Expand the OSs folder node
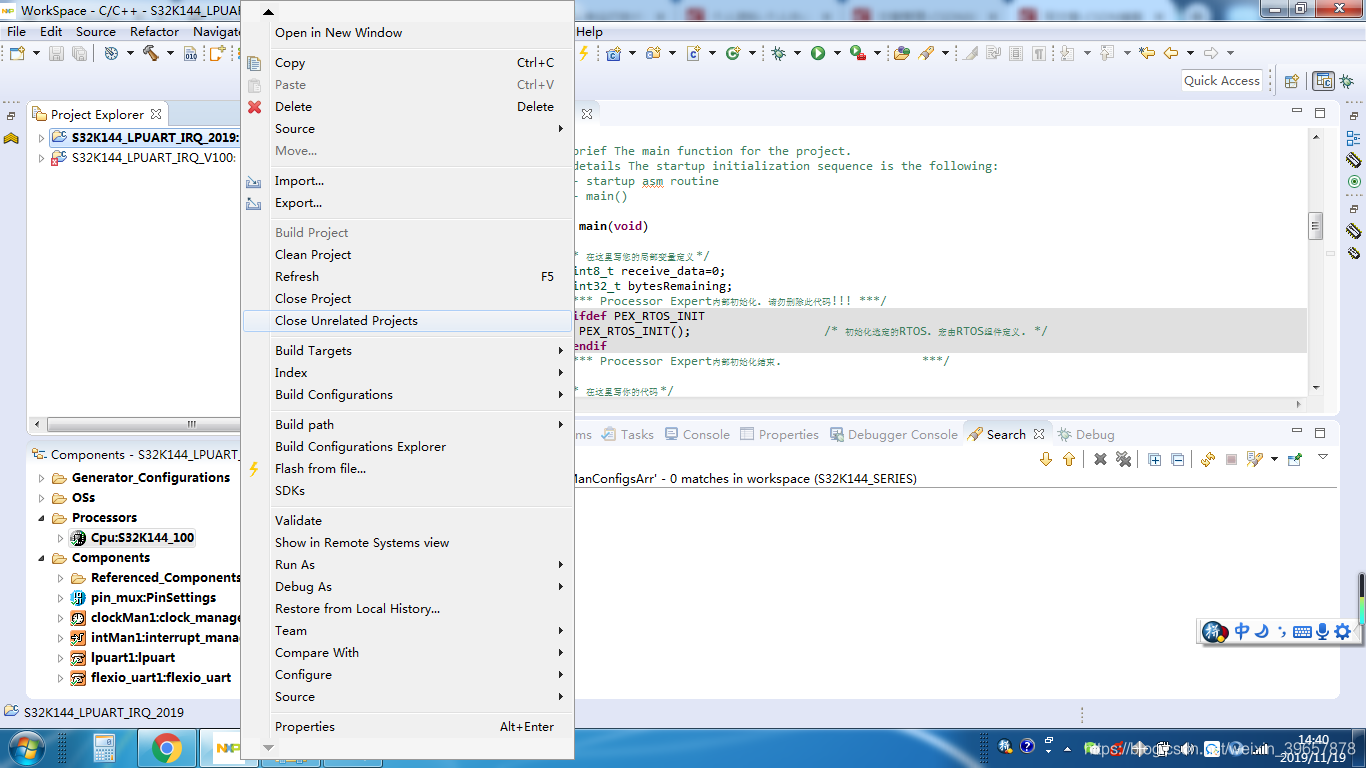Viewport: 1366px width, 768px height. pos(41,498)
